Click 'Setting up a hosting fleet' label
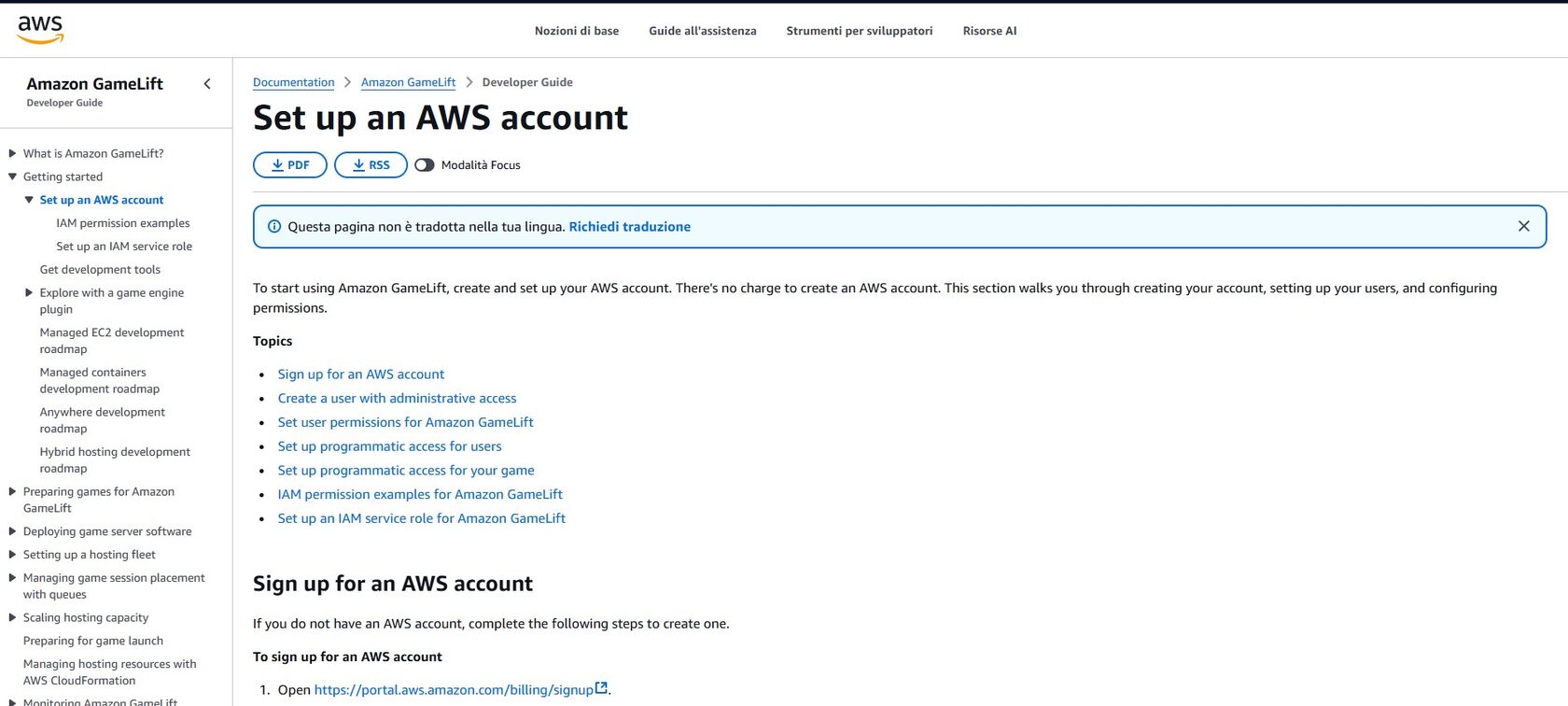The image size is (1568, 706). coord(90,555)
